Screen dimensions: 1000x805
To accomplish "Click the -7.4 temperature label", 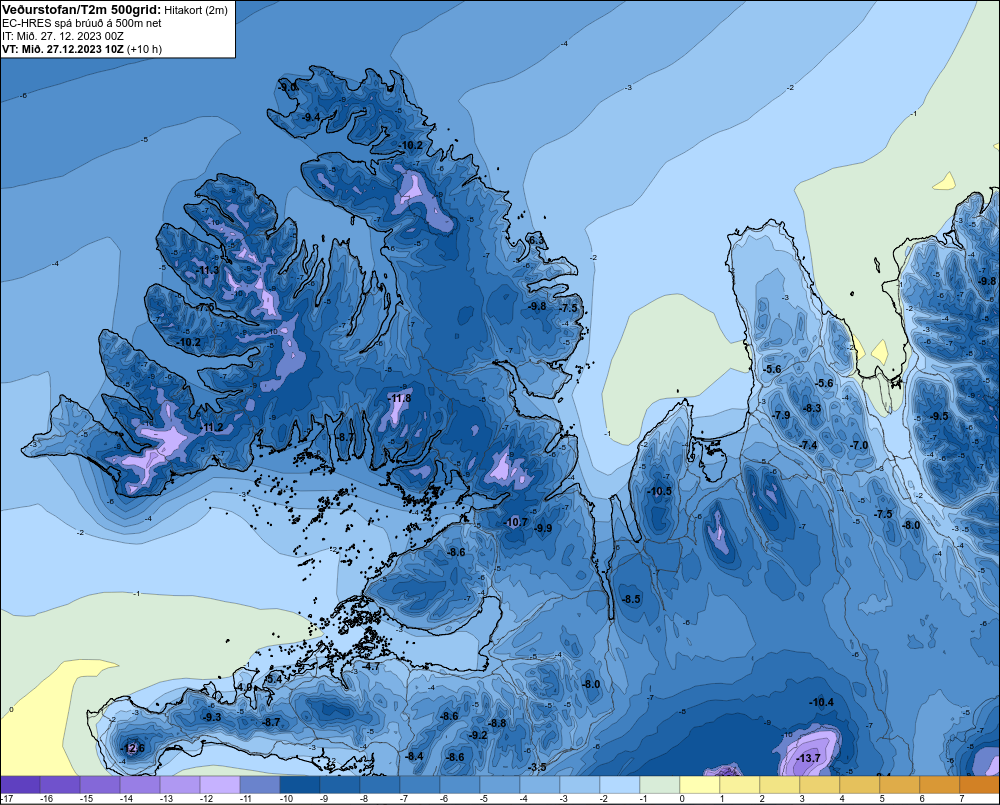I will tap(808, 445).
